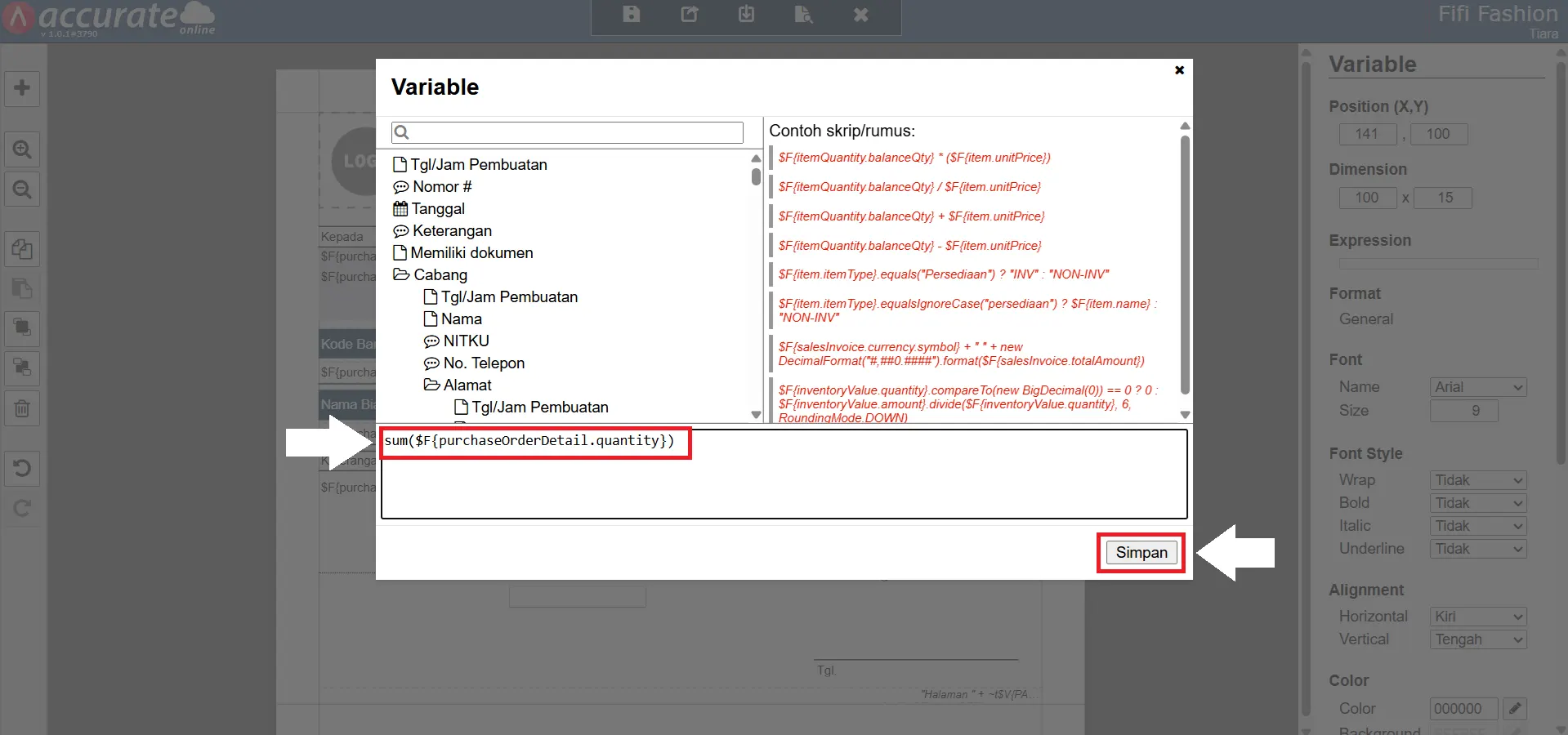Screen dimensions: 1568x735
Task: Open the Font Name dropdown
Action: tap(1478, 387)
